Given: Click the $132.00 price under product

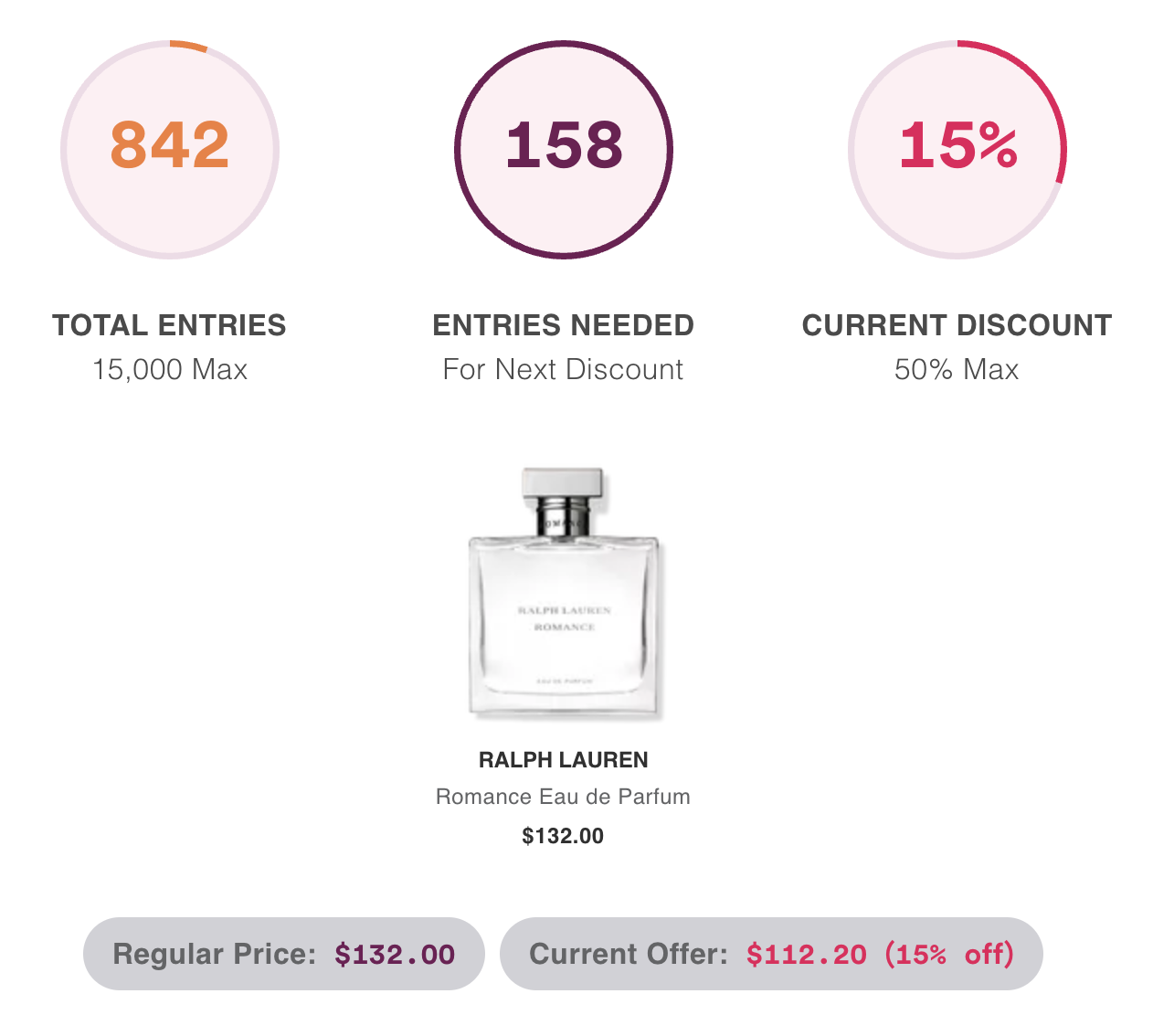Looking at the screenshot, I should click(563, 836).
